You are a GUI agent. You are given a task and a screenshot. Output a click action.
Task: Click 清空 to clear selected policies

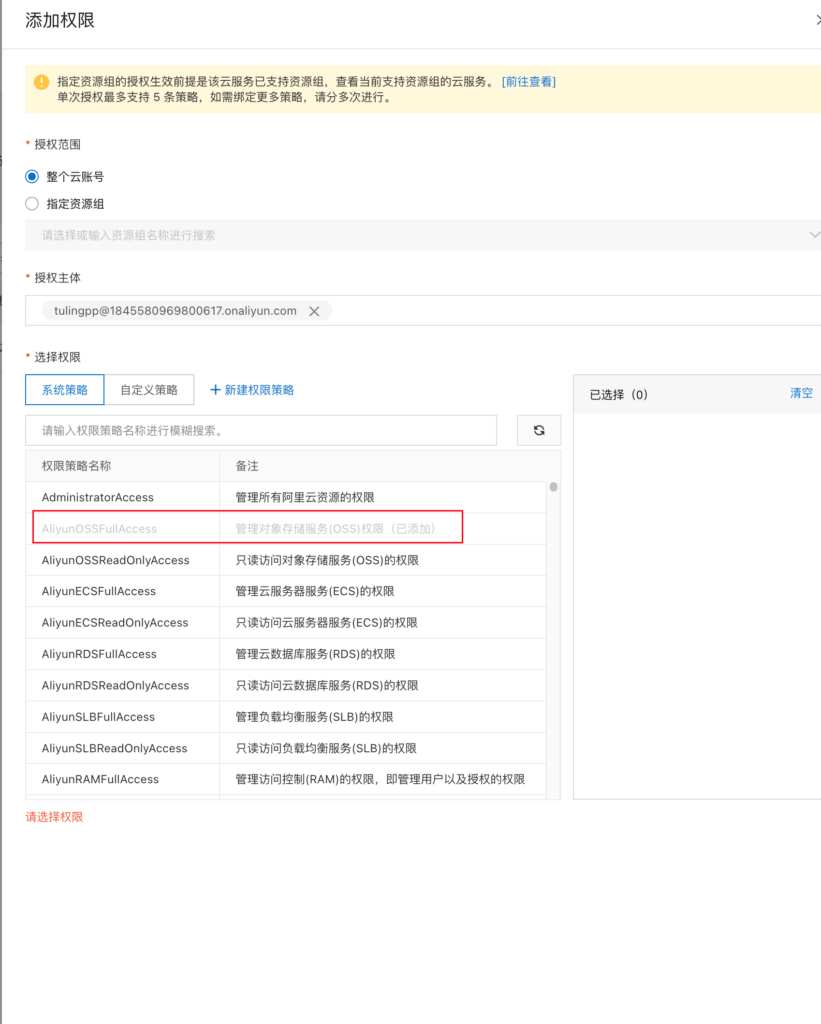click(801, 393)
